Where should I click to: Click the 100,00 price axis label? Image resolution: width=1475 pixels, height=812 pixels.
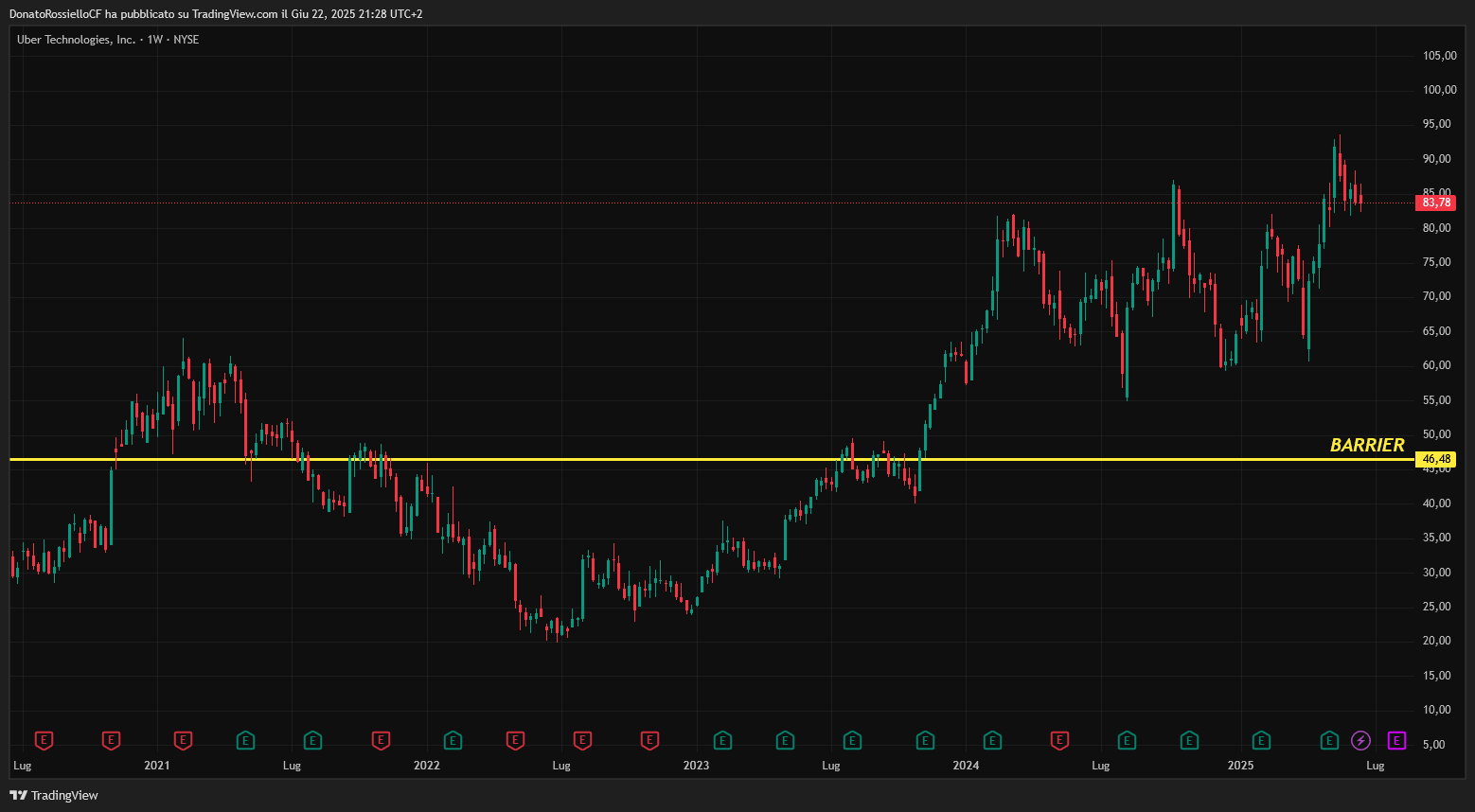[1440, 90]
